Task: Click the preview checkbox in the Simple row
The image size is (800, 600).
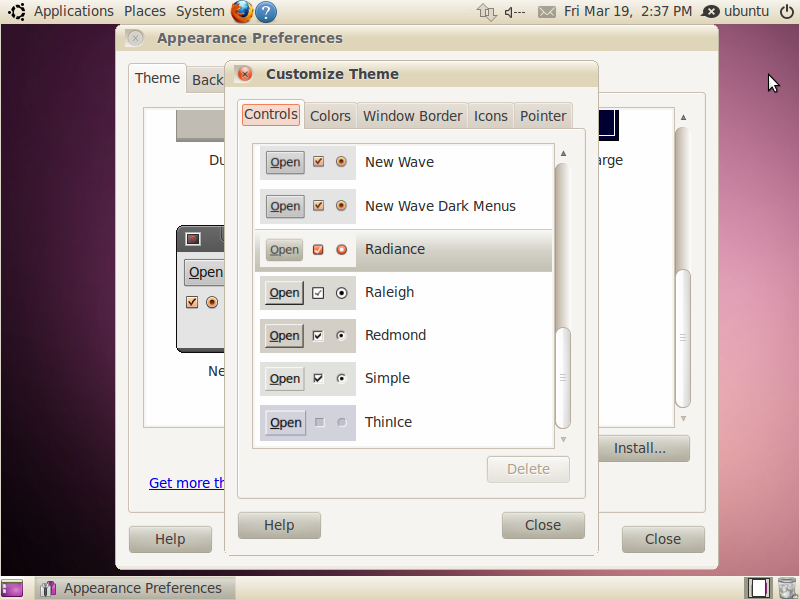Action: (318, 379)
